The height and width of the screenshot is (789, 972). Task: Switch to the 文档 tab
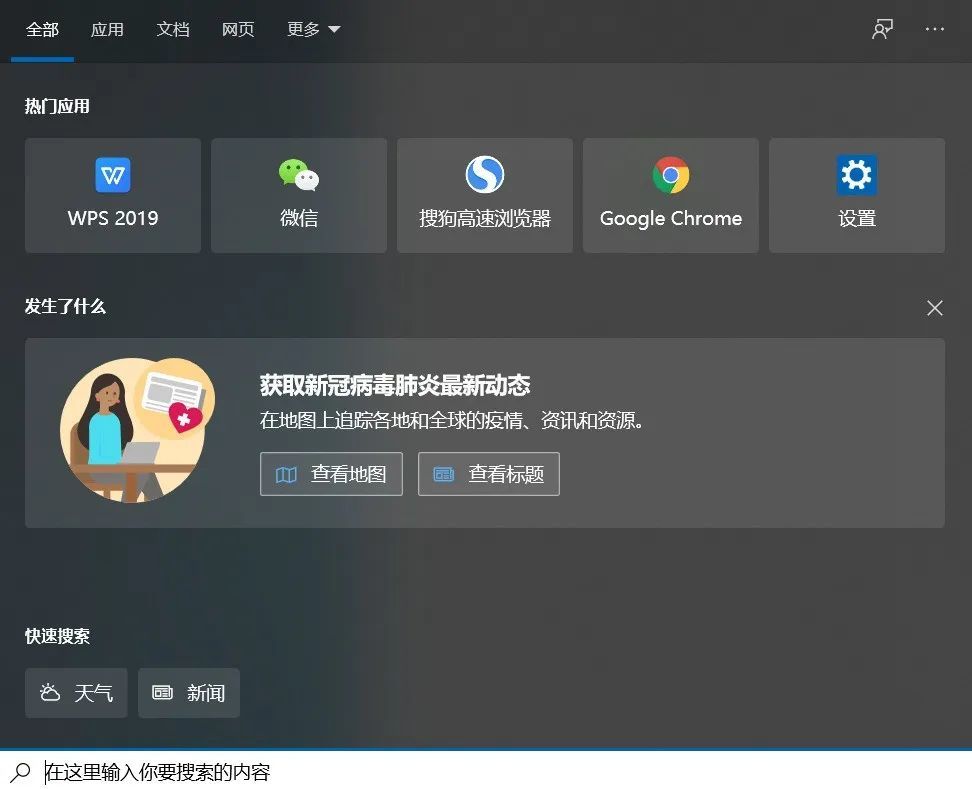173,30
